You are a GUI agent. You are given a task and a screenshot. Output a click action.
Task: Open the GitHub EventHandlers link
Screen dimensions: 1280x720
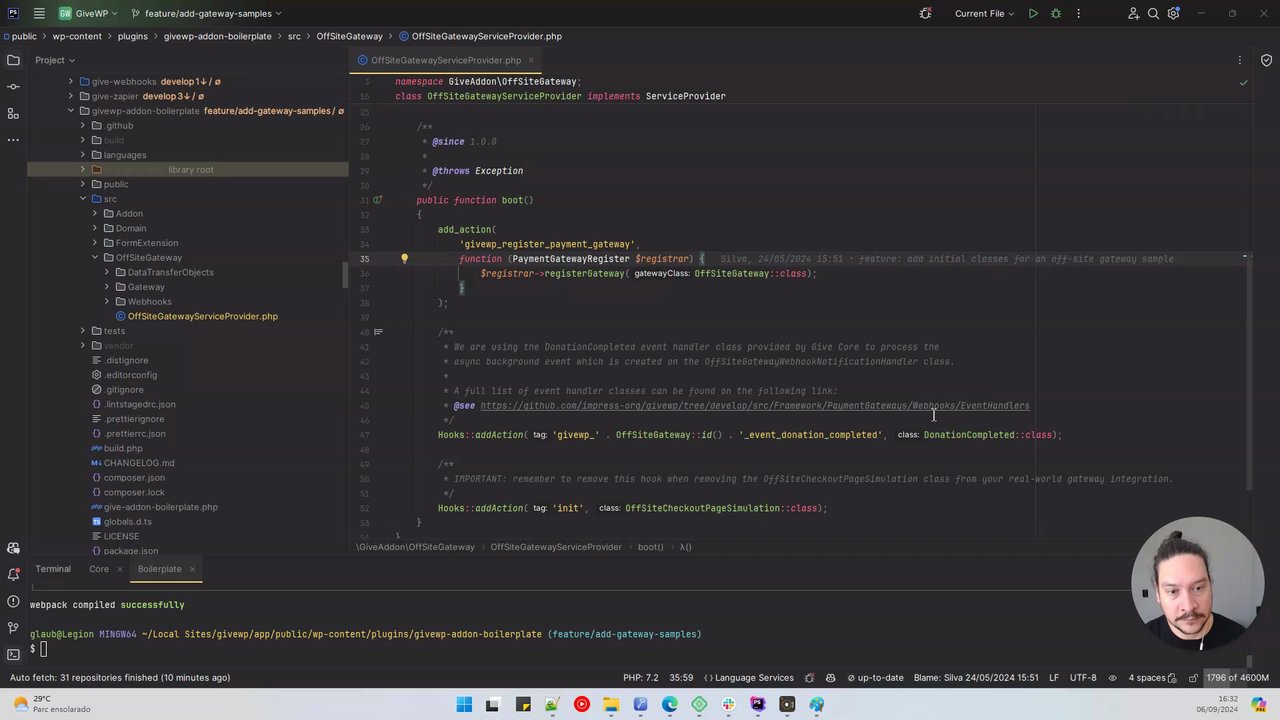click(754, 406)
